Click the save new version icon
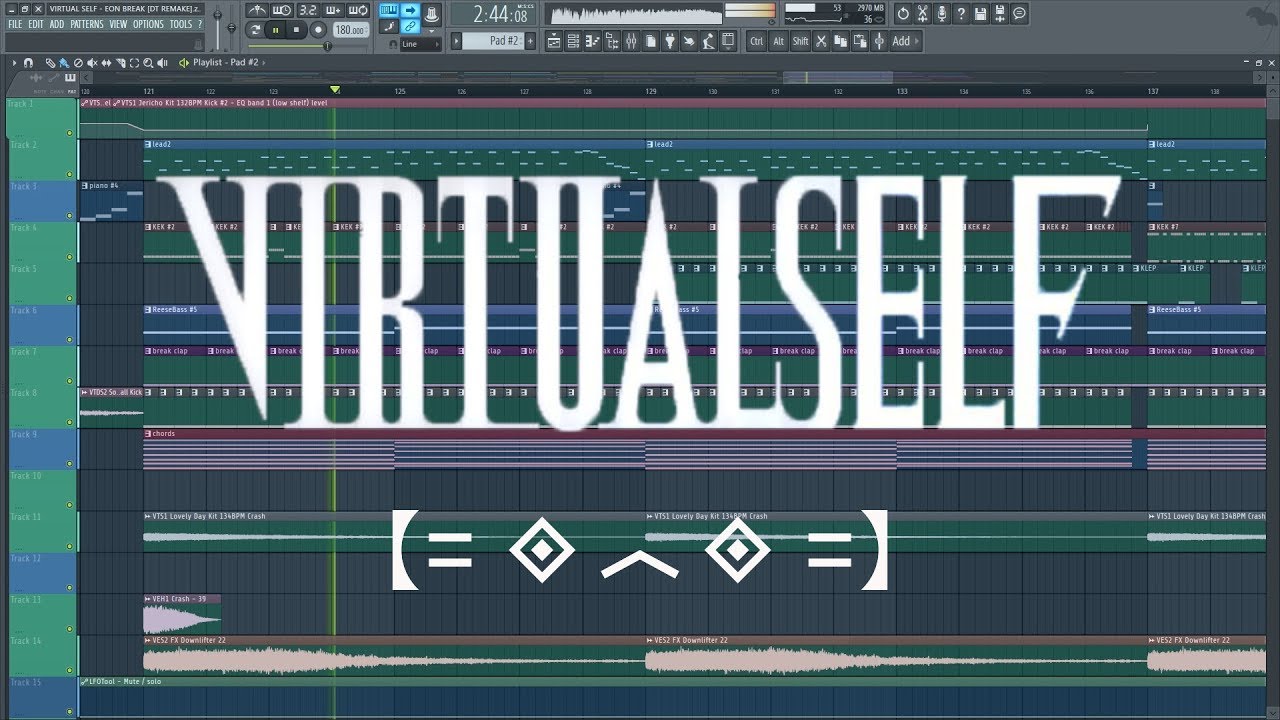 point(999,14)
